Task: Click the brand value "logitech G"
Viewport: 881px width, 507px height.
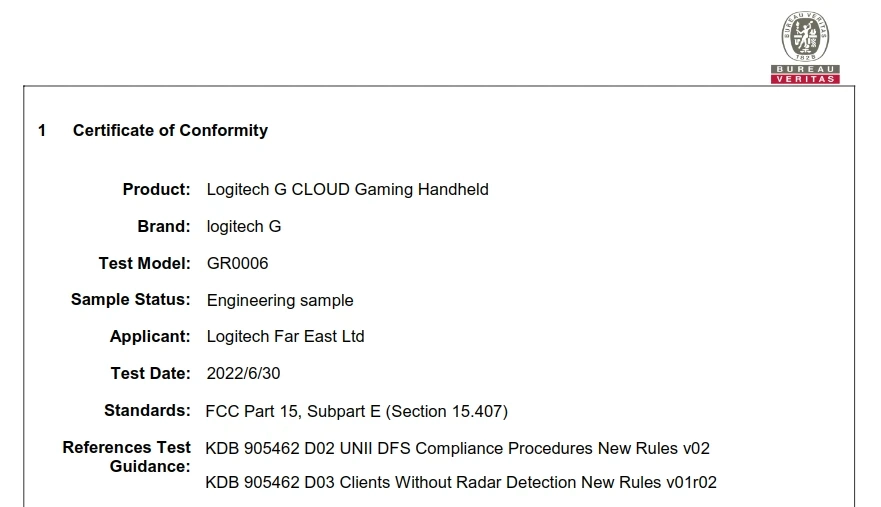Action: (x=243, y=226)
